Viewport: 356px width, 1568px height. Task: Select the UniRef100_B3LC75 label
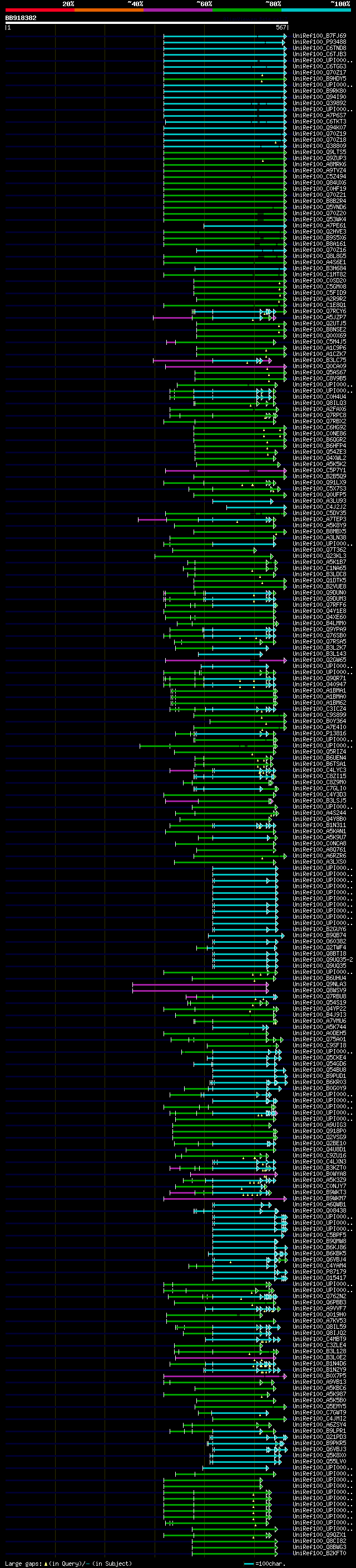click(319, 360)
